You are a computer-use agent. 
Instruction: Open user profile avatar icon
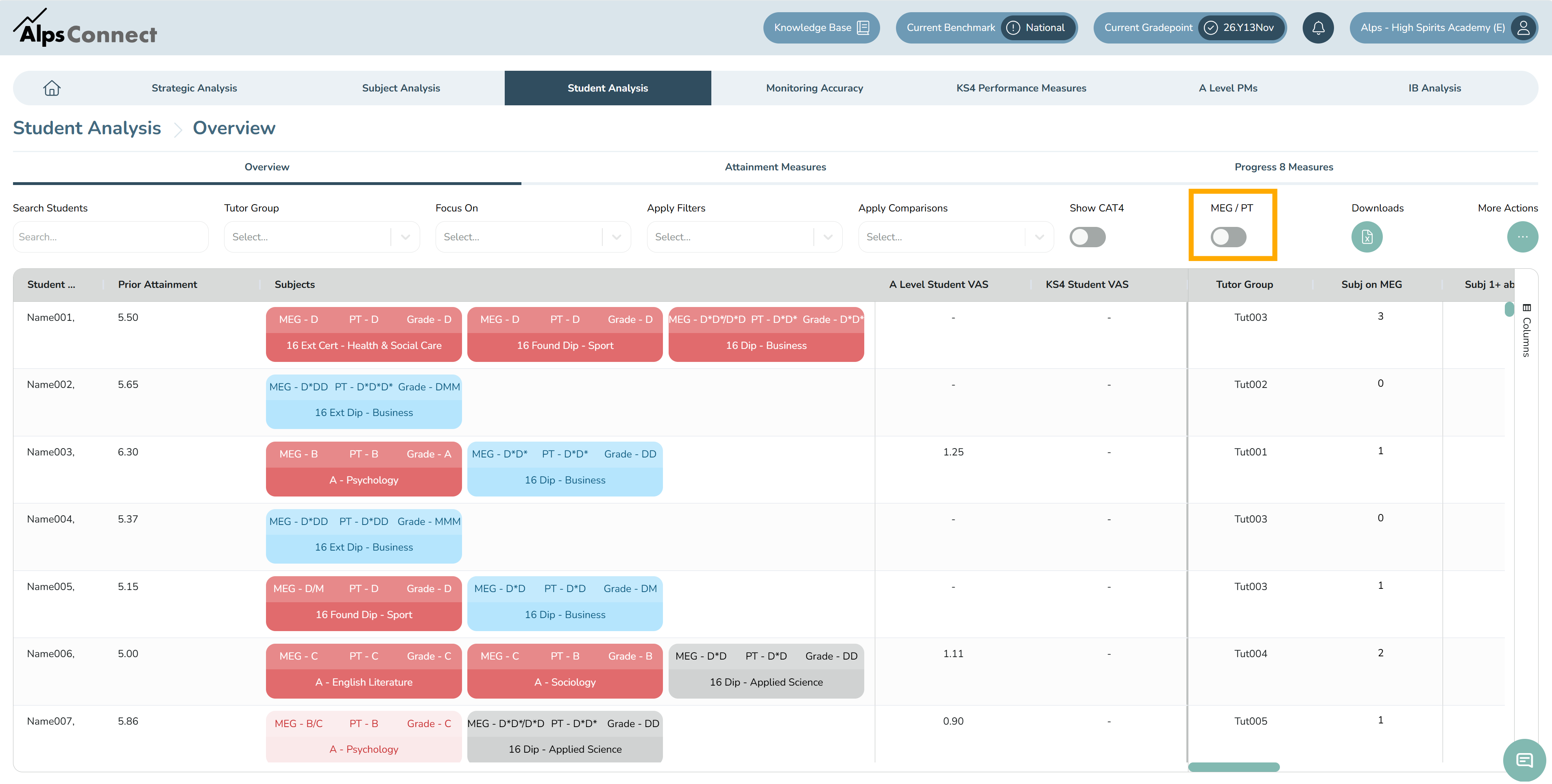(1523, 28)
